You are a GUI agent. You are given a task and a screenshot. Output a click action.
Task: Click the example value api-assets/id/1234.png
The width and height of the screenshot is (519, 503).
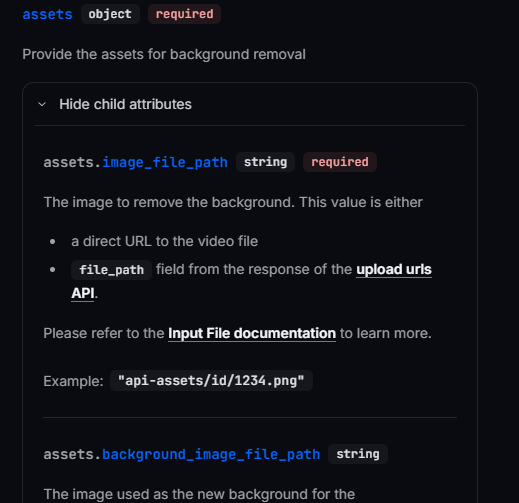[211, 380]
